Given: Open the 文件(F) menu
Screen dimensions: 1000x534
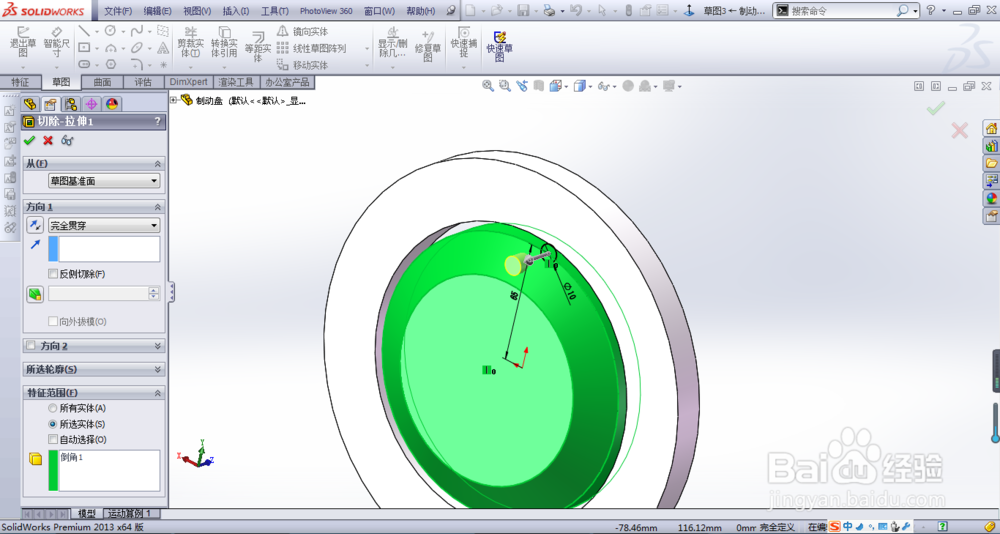Looking at the screenshot, I should point(118,11).
